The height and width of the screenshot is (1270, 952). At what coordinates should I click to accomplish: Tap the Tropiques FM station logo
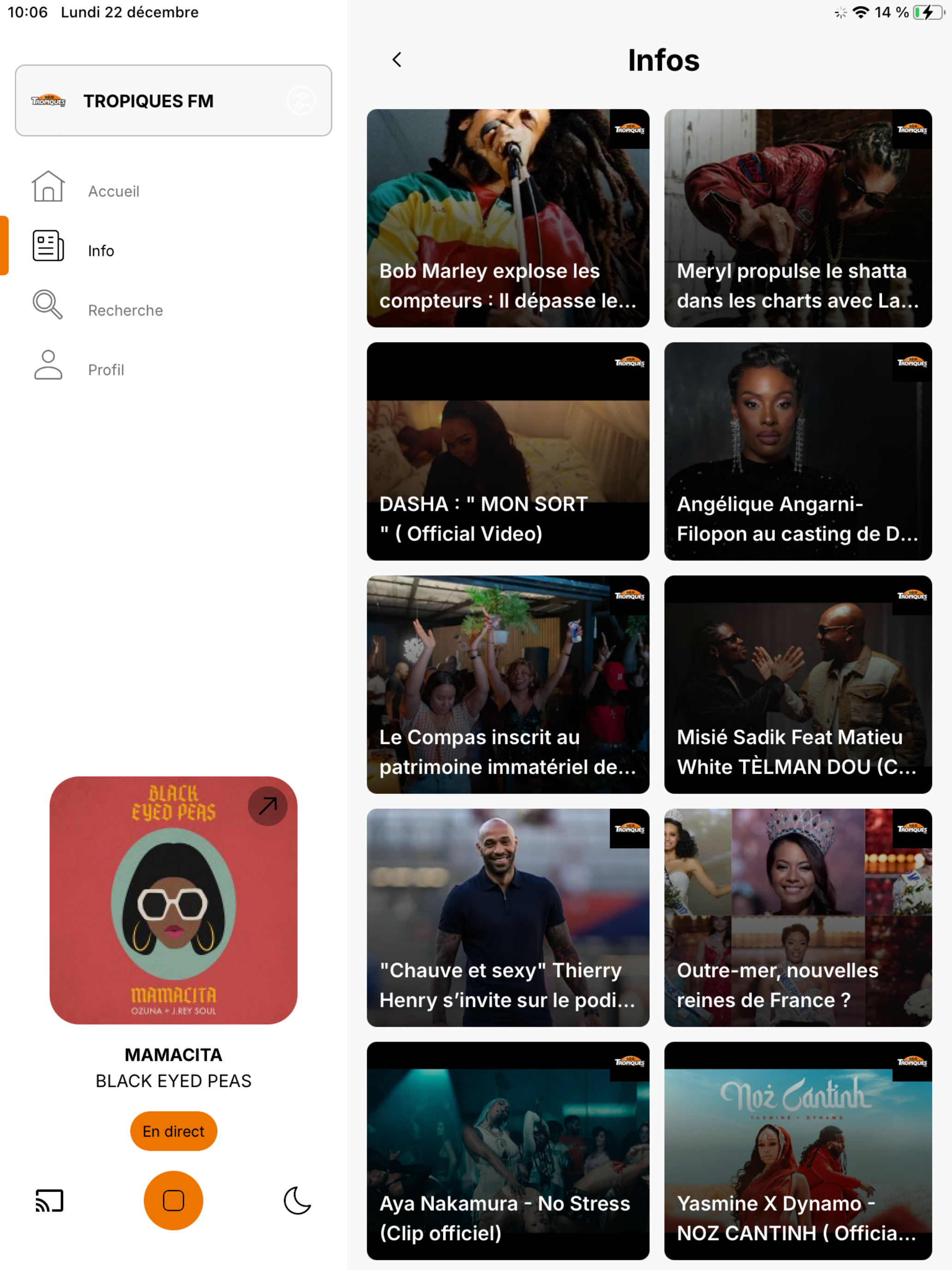(x=48, y=101)
